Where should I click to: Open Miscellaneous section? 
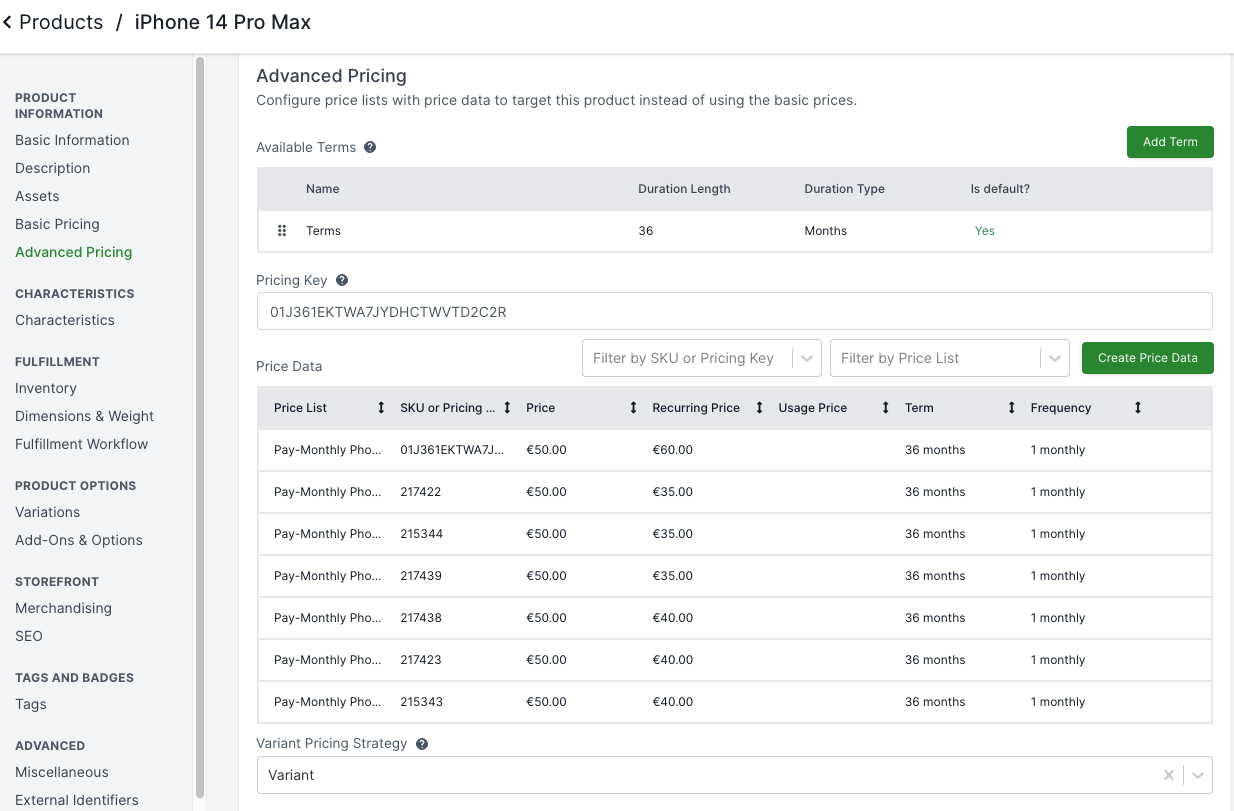[62, 772]
